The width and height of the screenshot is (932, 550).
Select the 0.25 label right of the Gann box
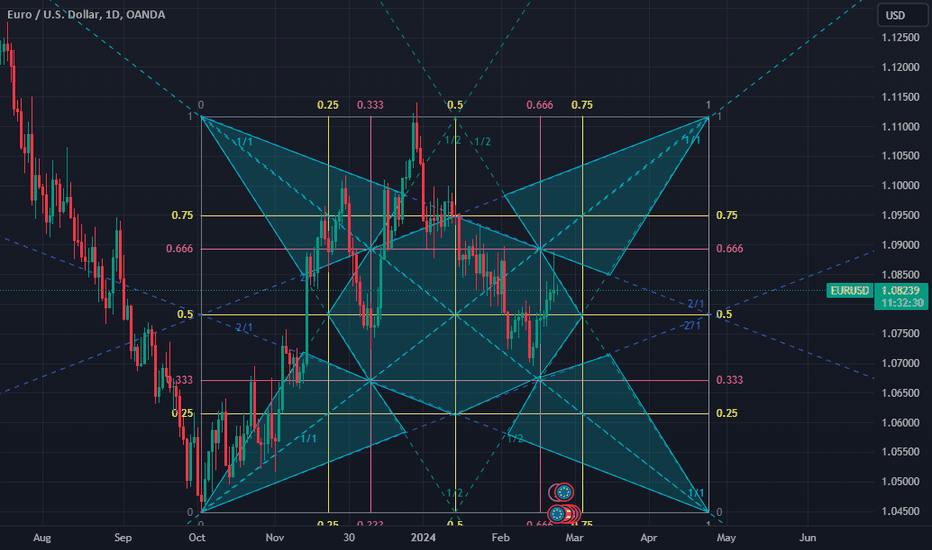tap(727, 413)
